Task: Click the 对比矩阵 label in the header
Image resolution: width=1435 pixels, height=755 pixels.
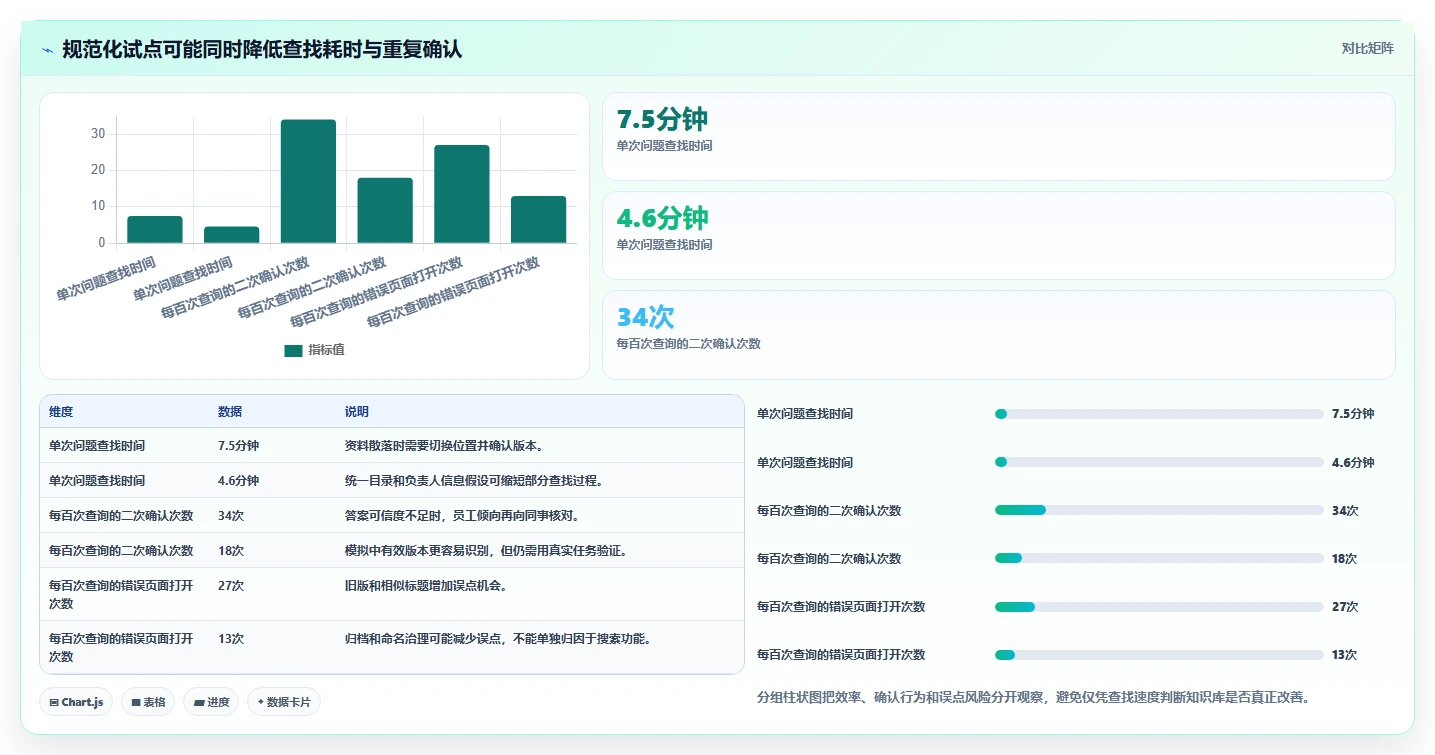Action: click(x=1367, y=48)
